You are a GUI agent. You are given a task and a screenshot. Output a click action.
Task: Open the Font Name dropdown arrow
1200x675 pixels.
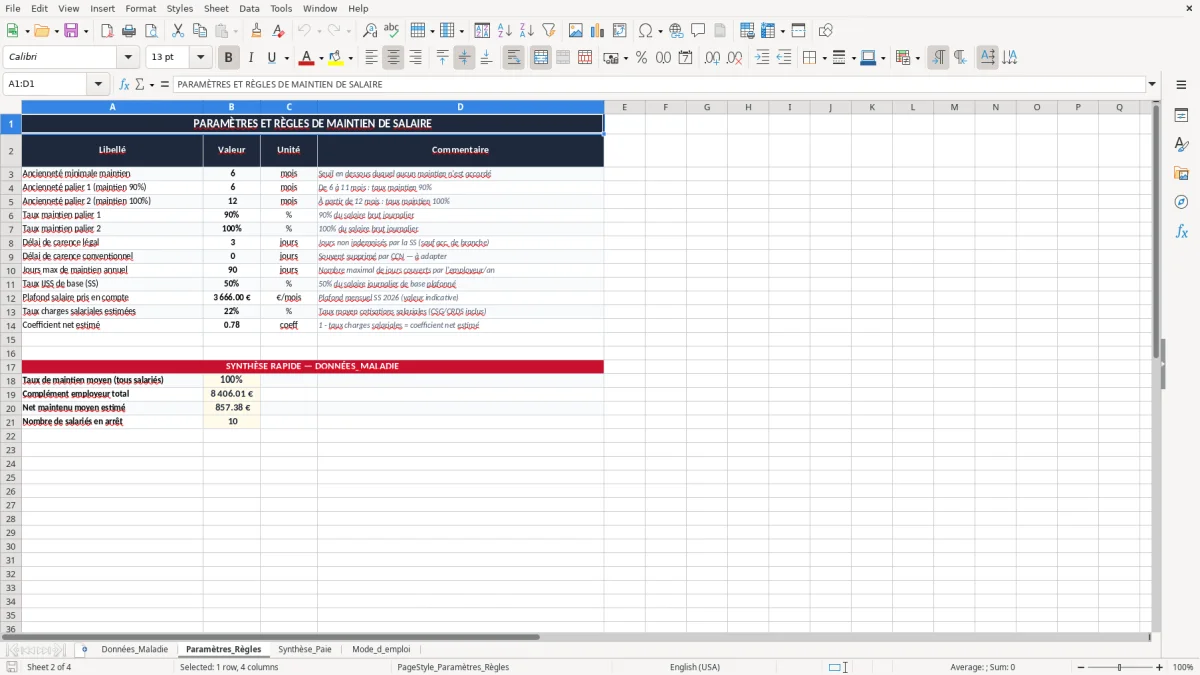(x=128, y=58)
